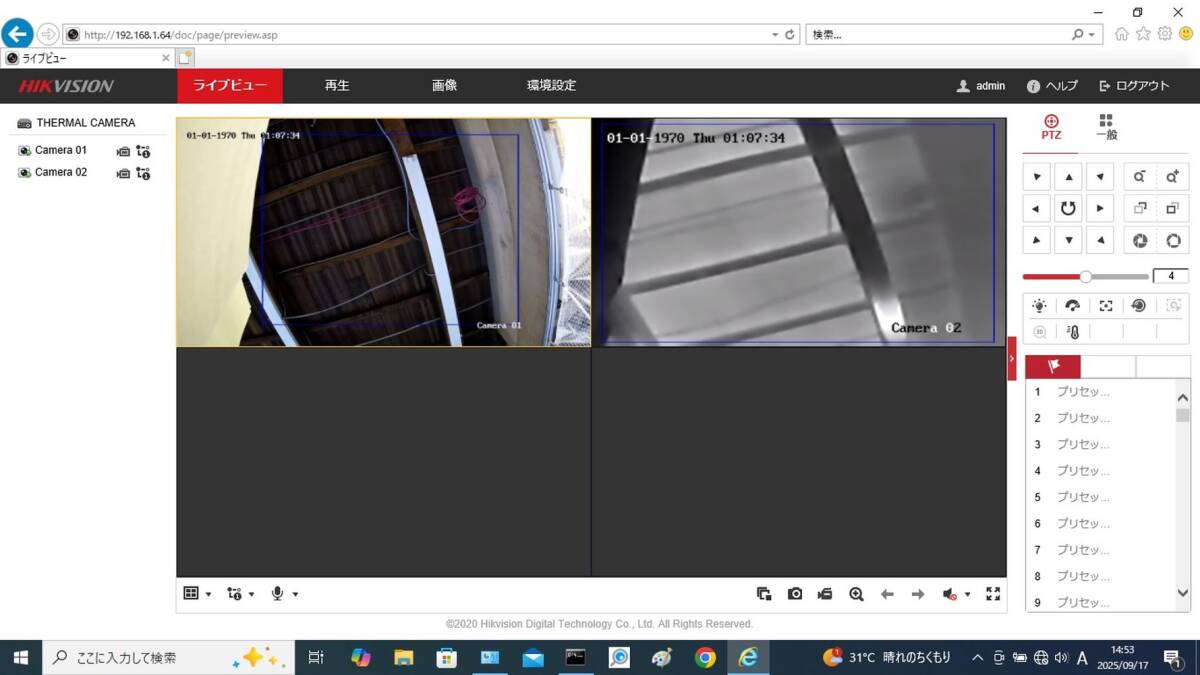
Task: Open Chrome from the Windows taskbar
Action: [705, 657]
